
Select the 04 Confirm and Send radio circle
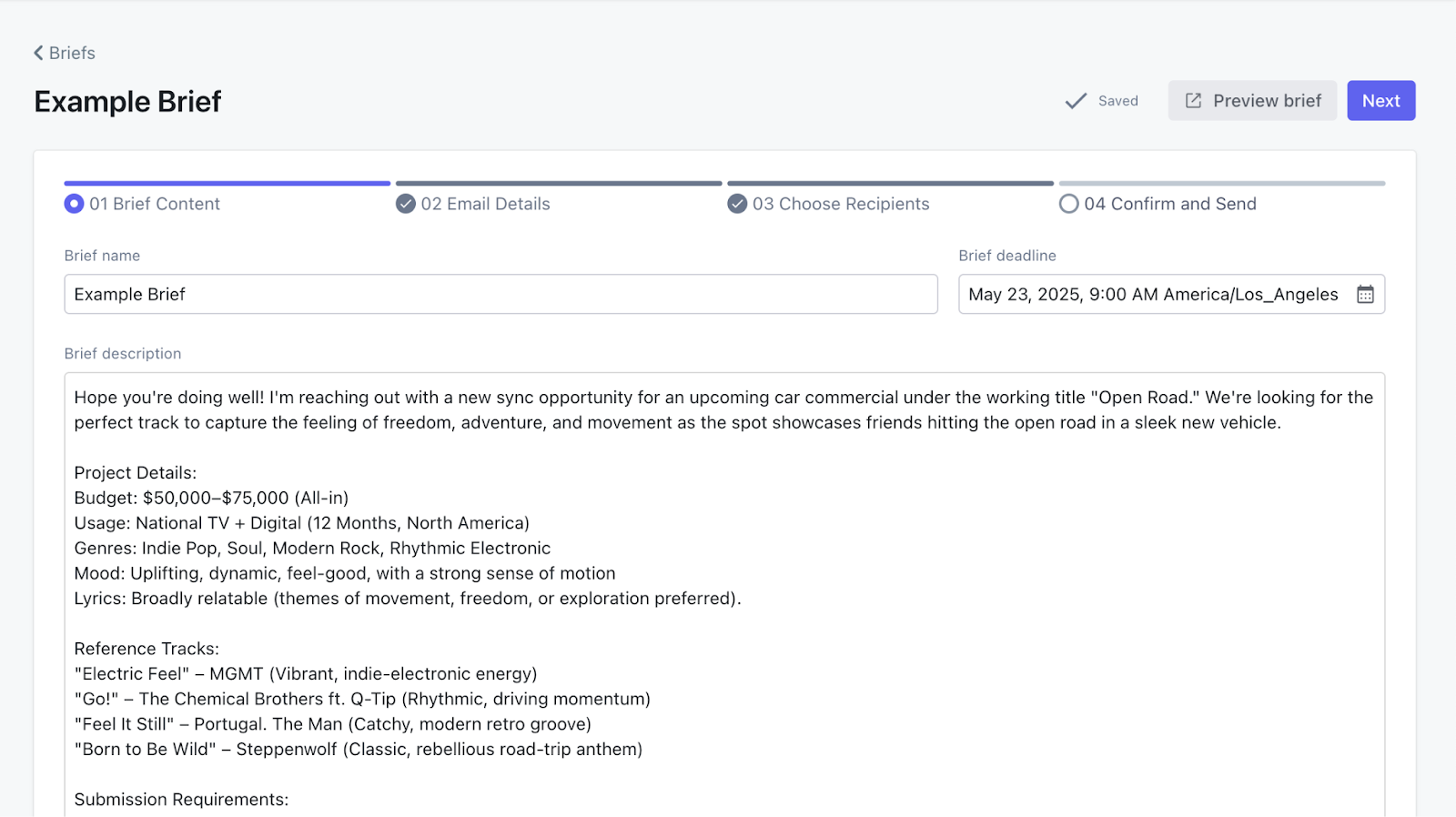(x=1068, y=204)
